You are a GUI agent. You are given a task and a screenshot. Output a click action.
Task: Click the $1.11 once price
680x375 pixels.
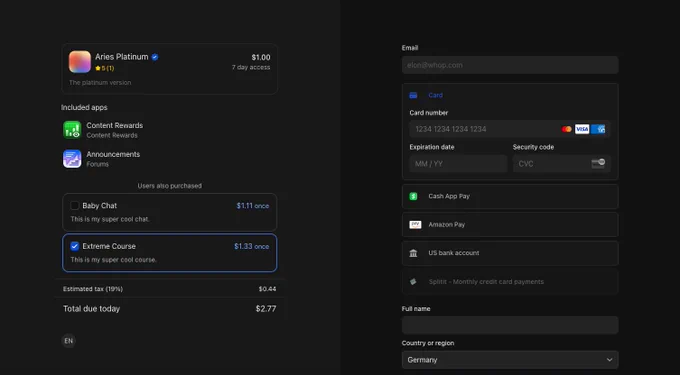point(253,206)
